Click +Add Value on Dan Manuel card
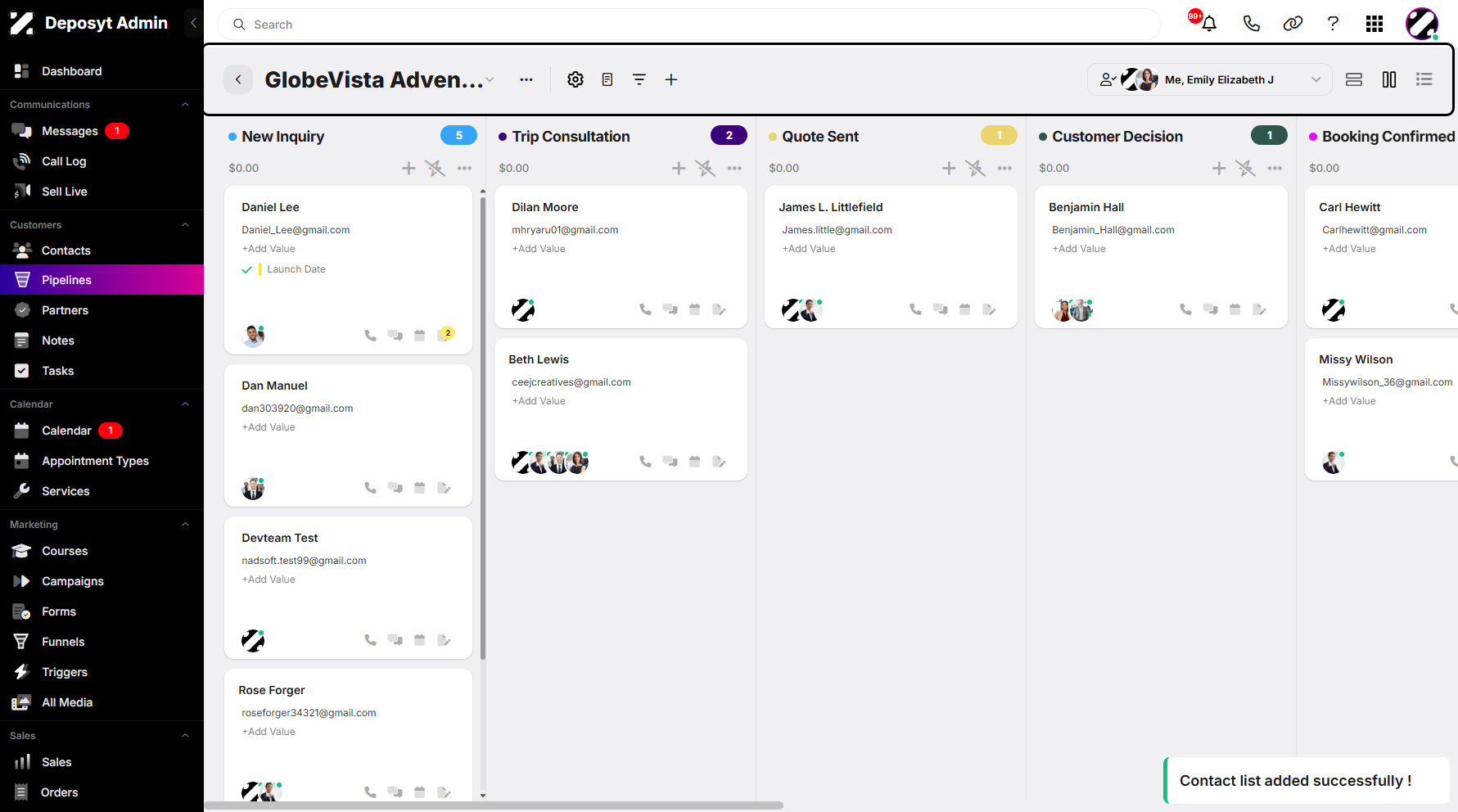The image size is (1458, 812). click(269, 427)
